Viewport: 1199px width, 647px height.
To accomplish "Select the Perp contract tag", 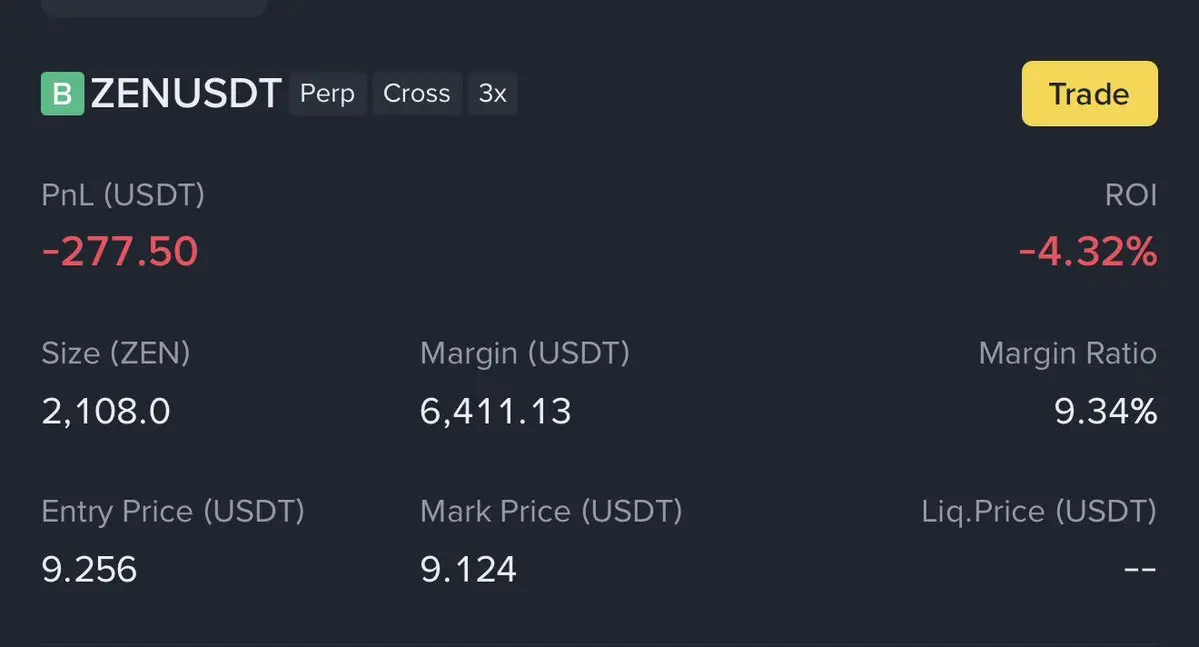I will click(x=328, y=94).
